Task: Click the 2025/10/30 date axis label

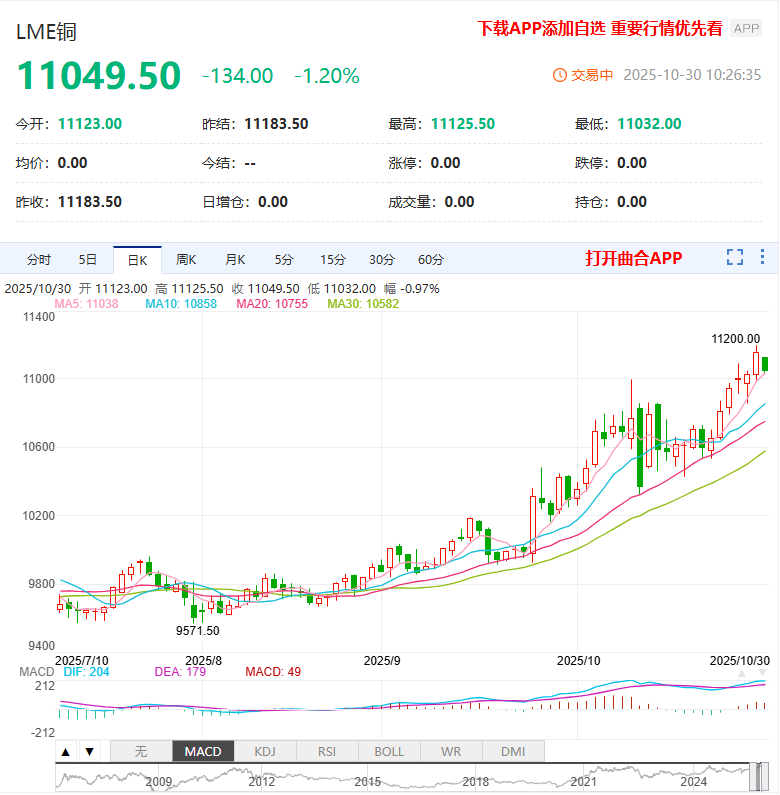Action: point(739,661)
